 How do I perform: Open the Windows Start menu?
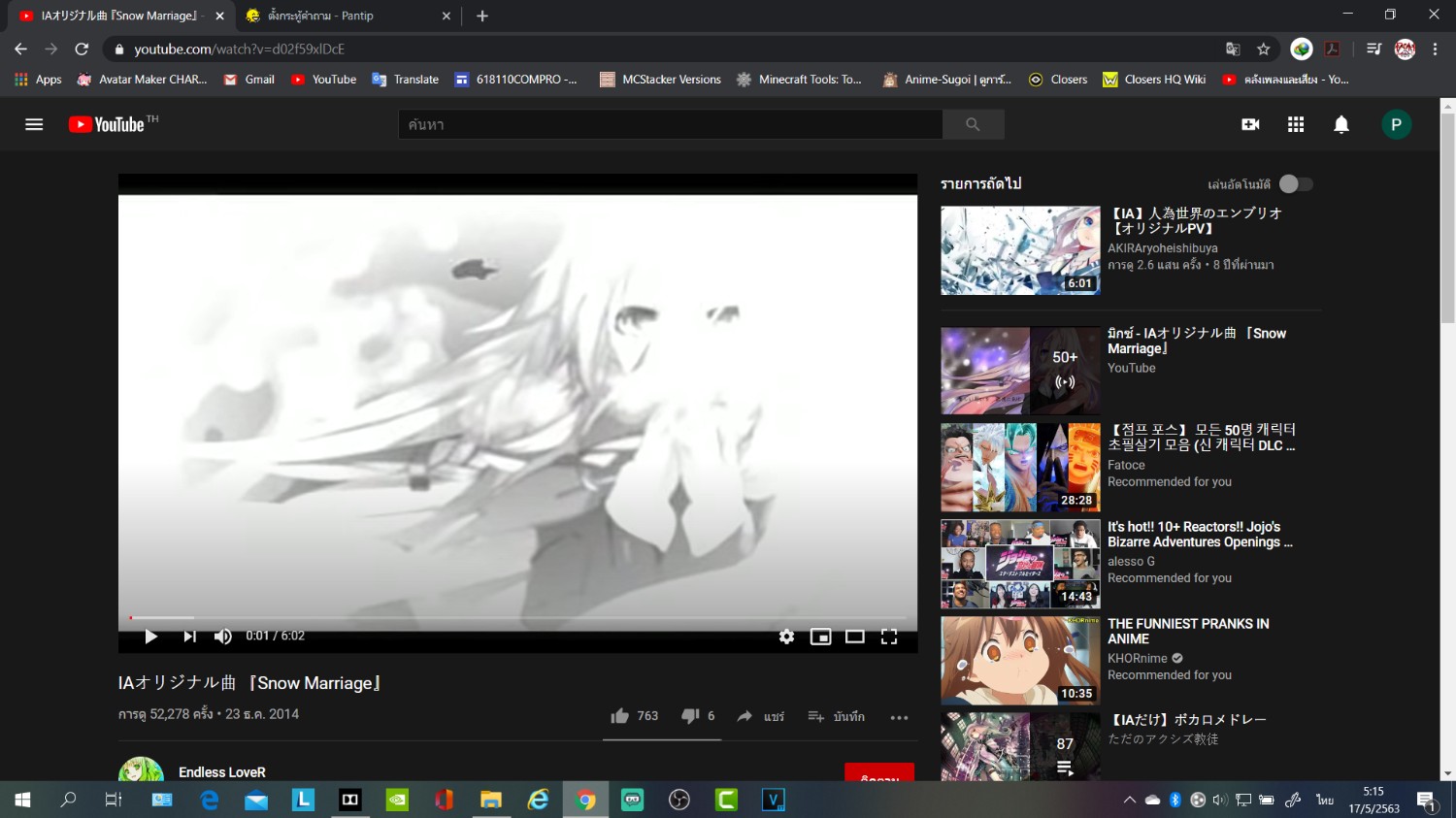[x=22, y=800]
